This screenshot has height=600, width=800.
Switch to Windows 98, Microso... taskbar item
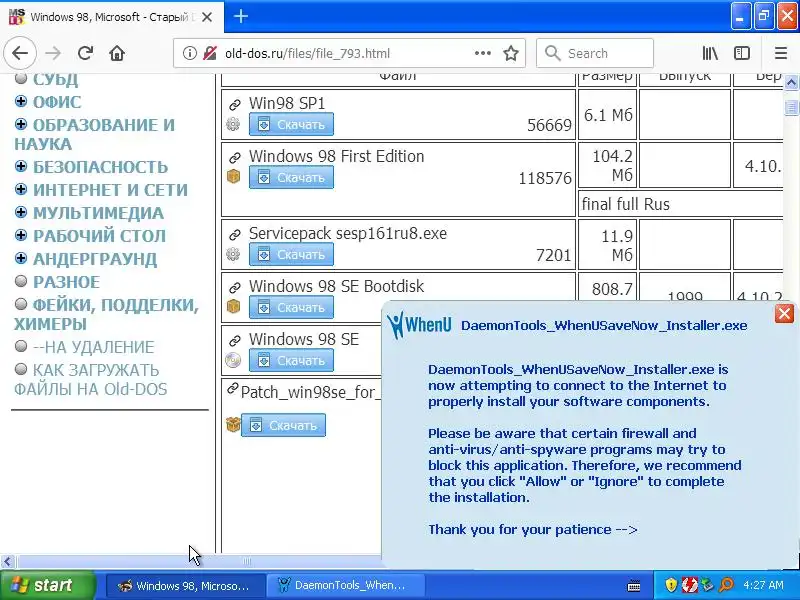(x=186, y=585)
